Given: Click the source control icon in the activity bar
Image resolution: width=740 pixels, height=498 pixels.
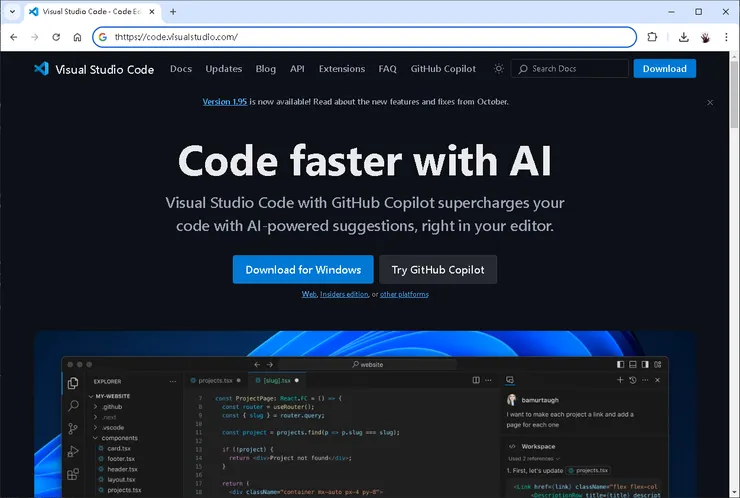Looking at the screenshot, I should click(73, 428).
